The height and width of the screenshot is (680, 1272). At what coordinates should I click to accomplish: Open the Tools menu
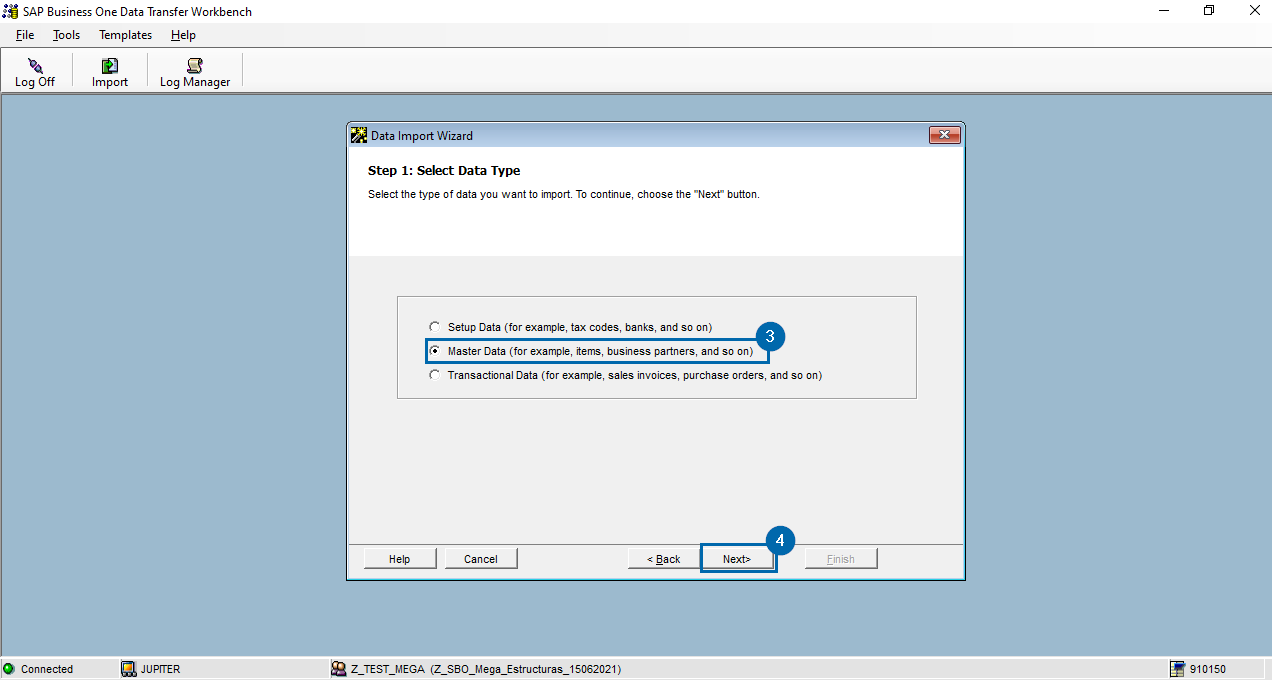coord(66,35)
